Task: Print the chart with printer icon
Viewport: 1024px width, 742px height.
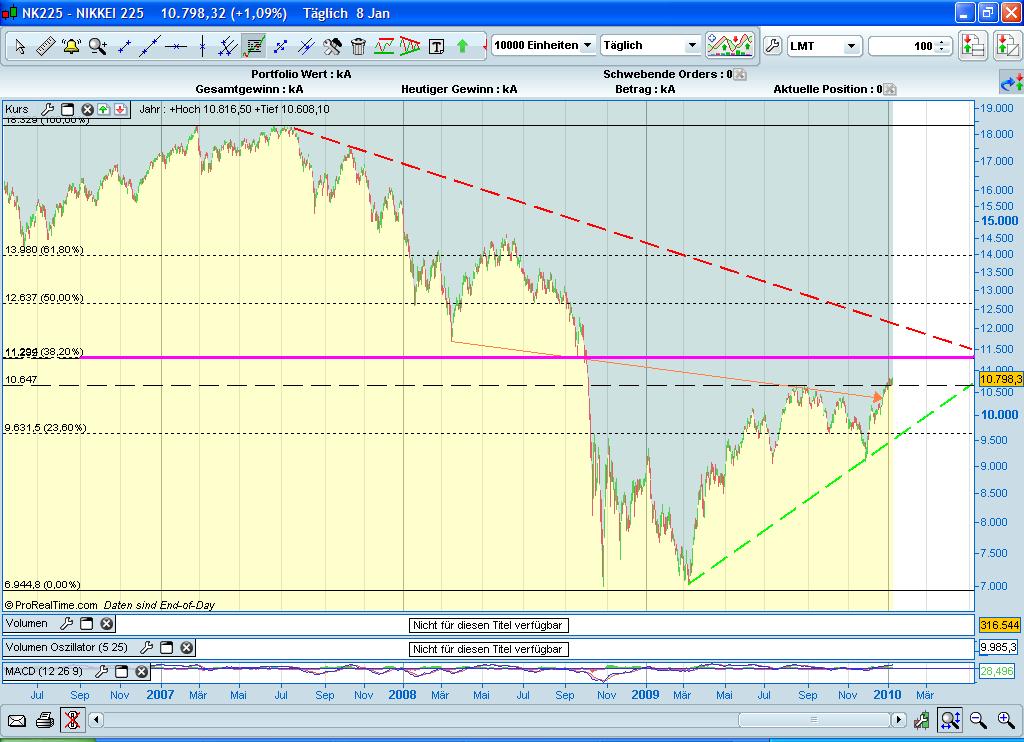Action: coord(44,720)
